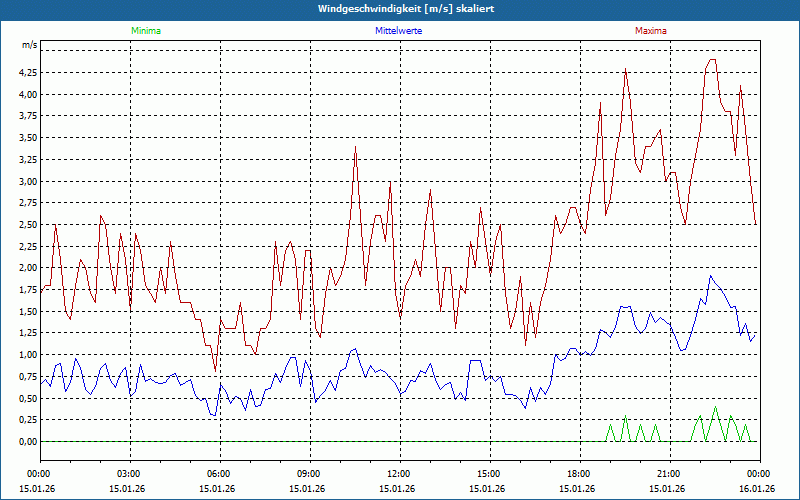
Task: Select the 21:00 time axis label
Action: pos(668,474)
